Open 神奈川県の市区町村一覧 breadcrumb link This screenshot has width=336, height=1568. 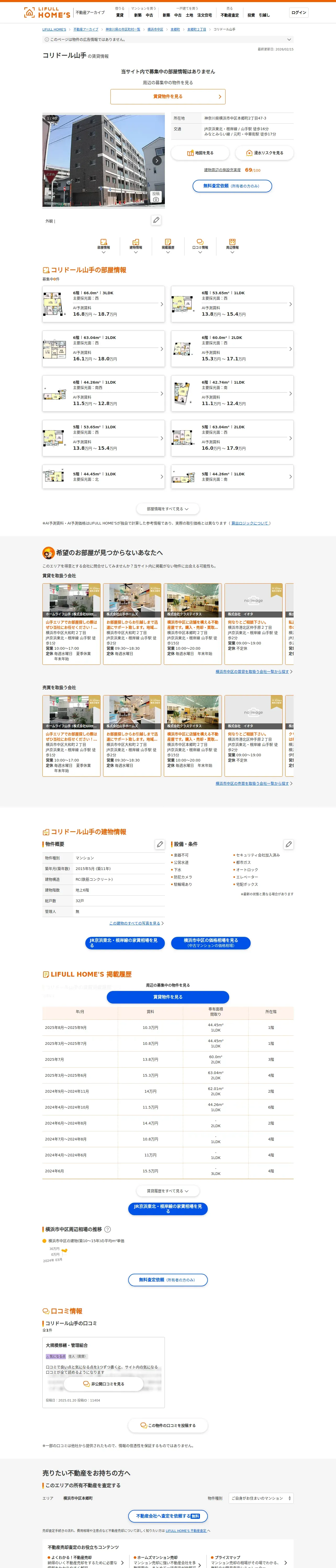[122, 29]
